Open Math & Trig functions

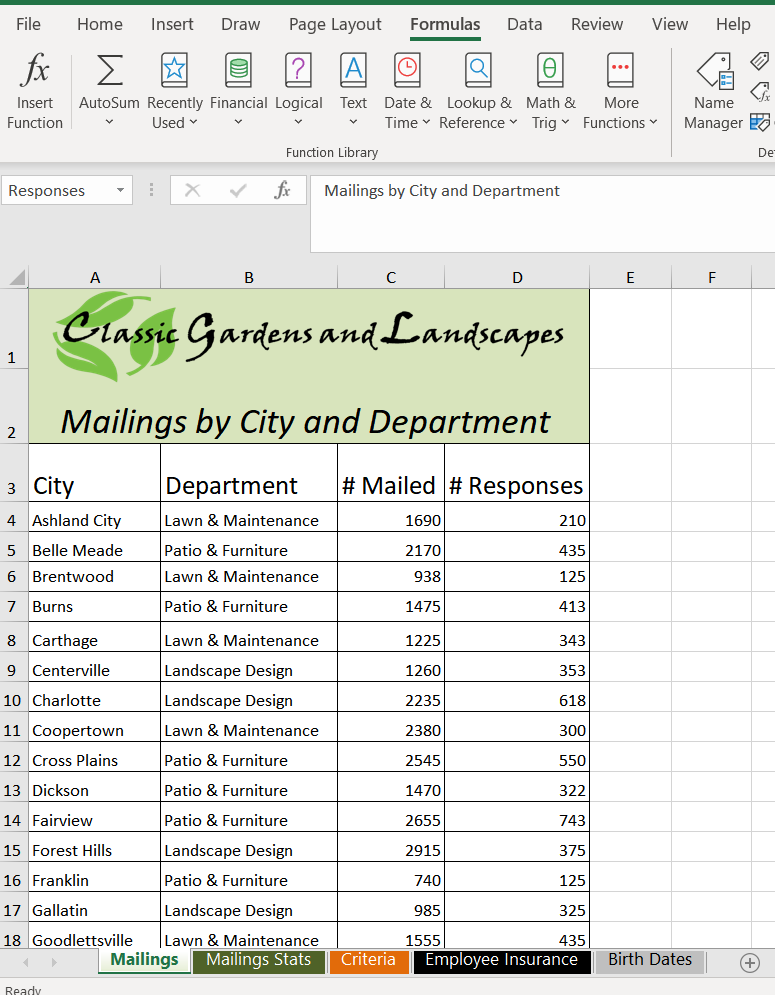coord(550,92)
